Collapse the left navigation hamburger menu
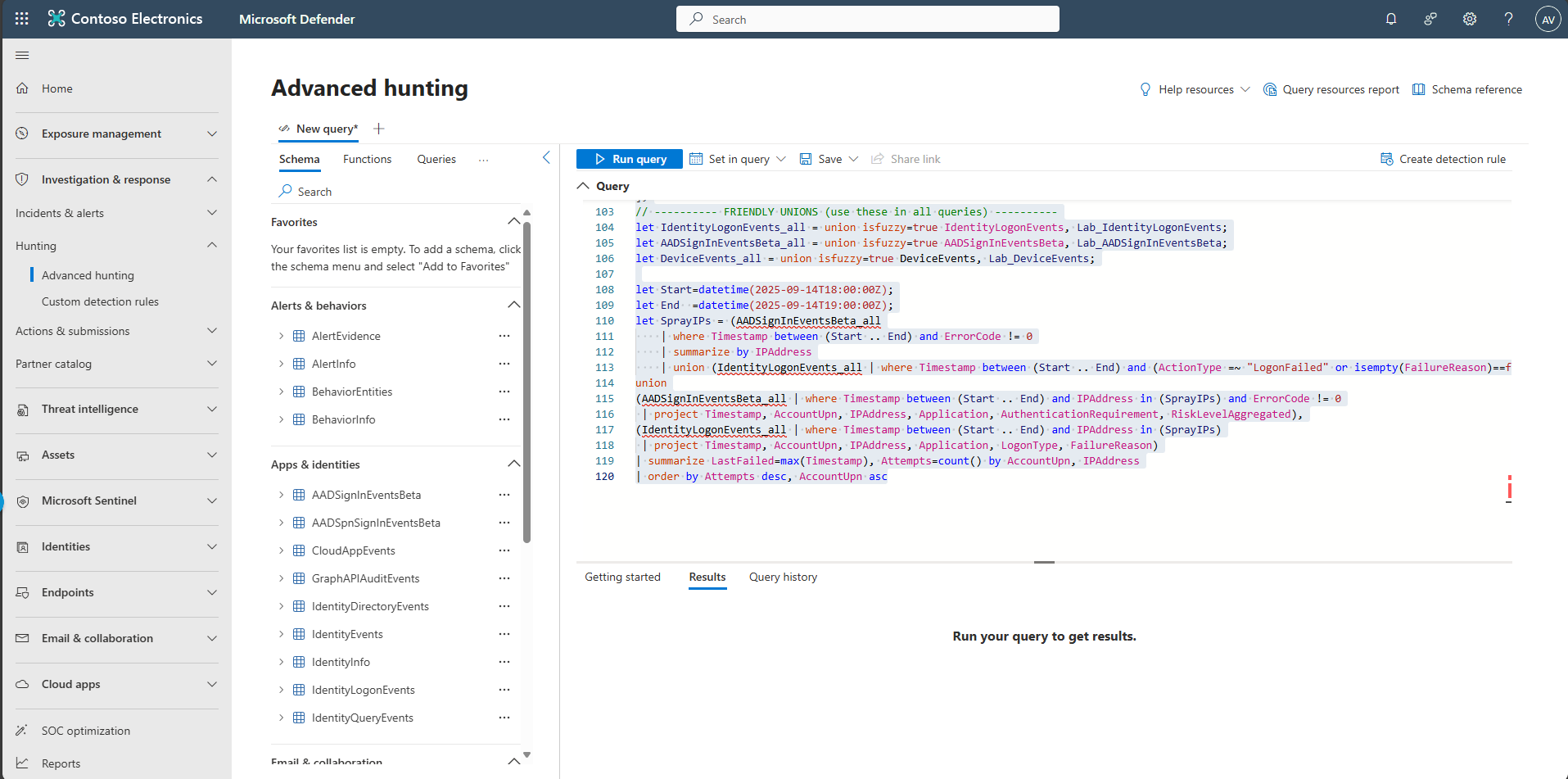The width and height of the screenshot is (1568, 779). coord(22,55)
